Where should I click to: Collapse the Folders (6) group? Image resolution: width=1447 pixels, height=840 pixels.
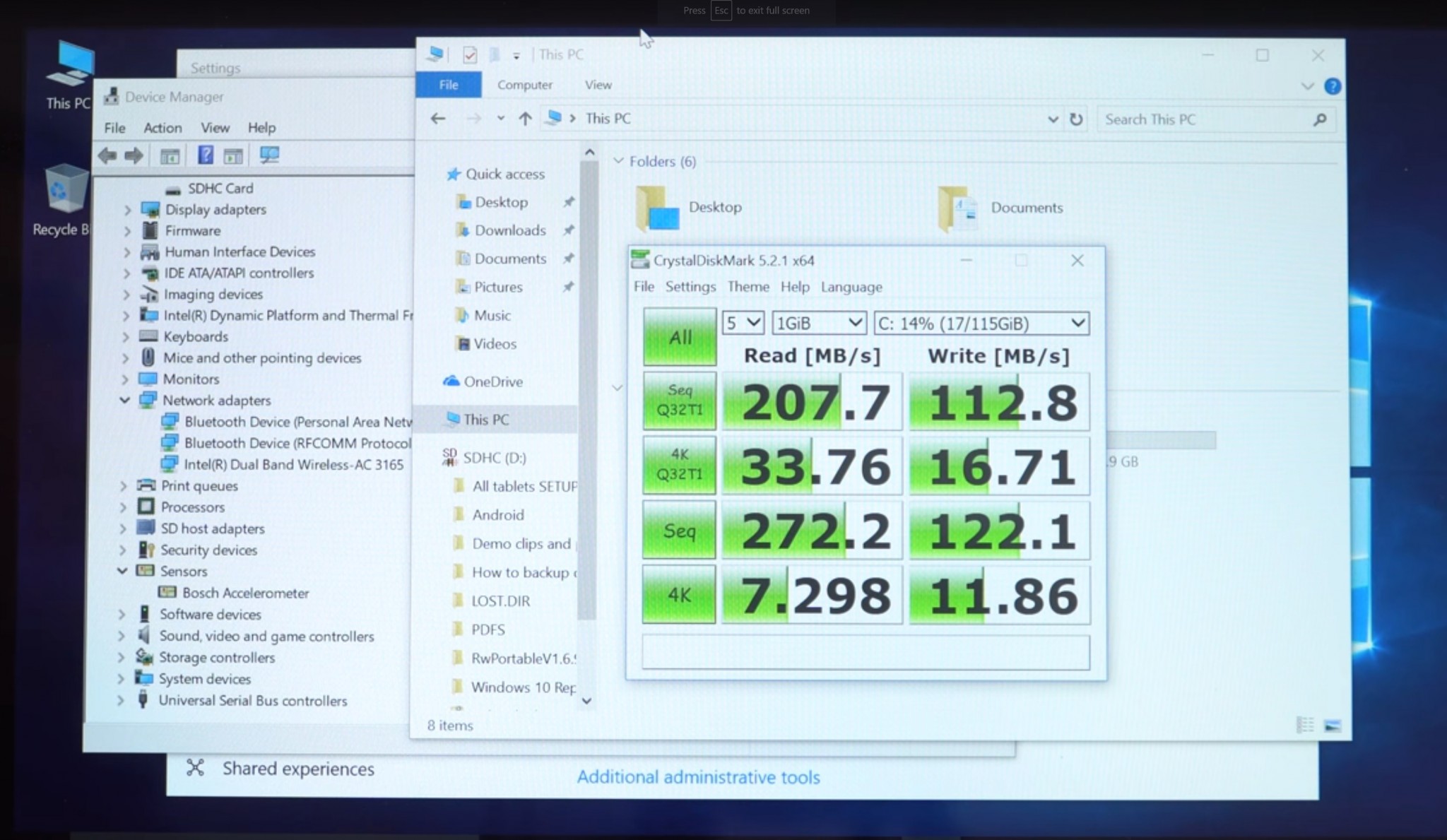[618, 161]
